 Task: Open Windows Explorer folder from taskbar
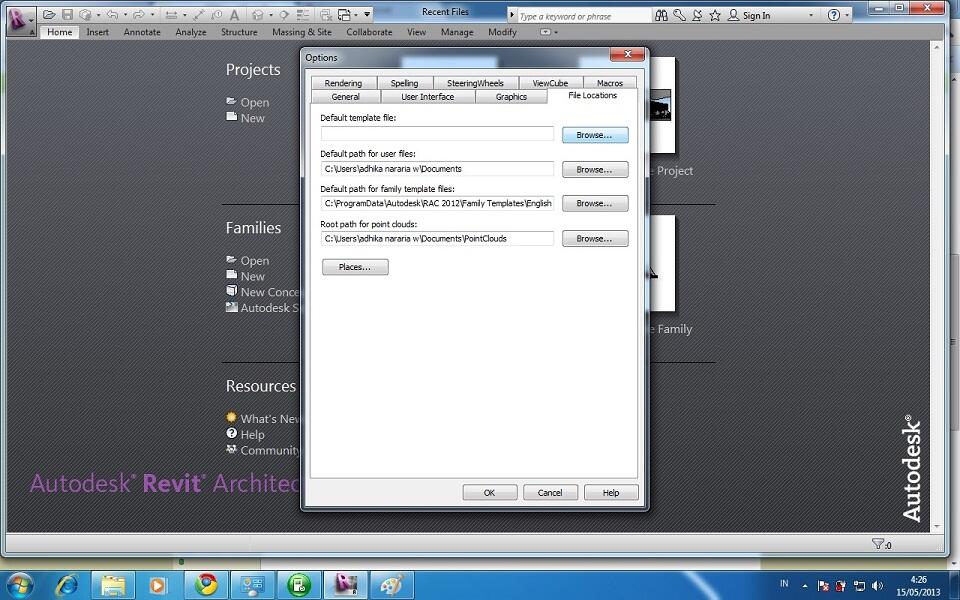113,585
